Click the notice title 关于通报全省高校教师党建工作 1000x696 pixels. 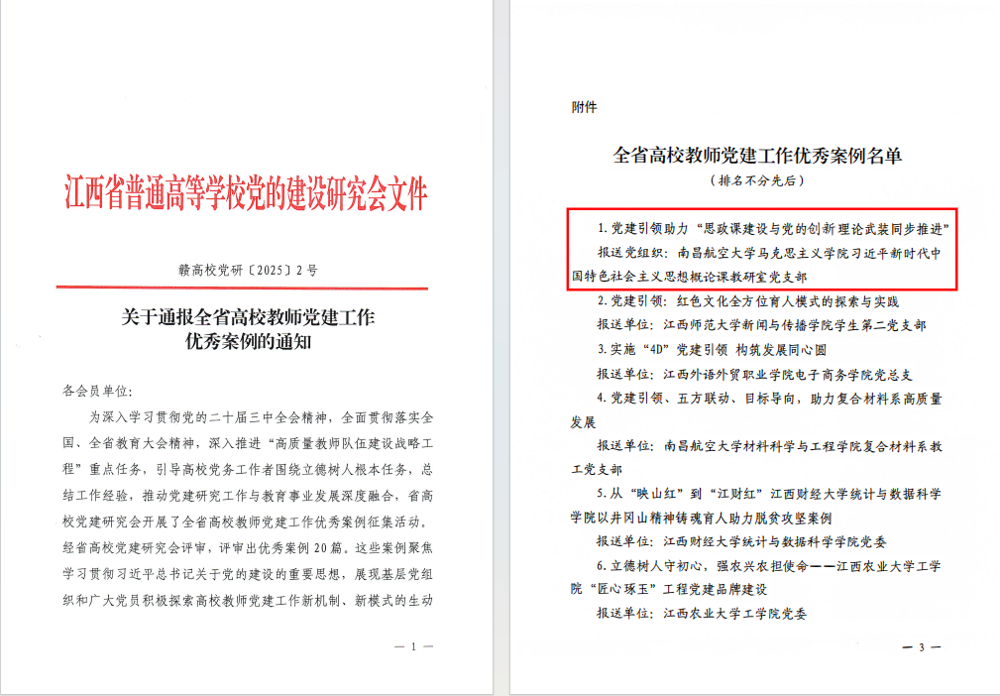[246, 318]
